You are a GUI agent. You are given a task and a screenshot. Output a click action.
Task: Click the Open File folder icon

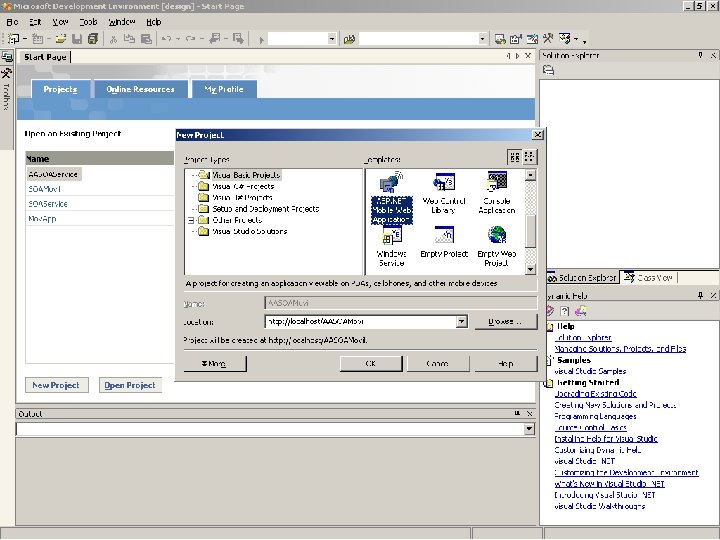(x=61, y=39)
